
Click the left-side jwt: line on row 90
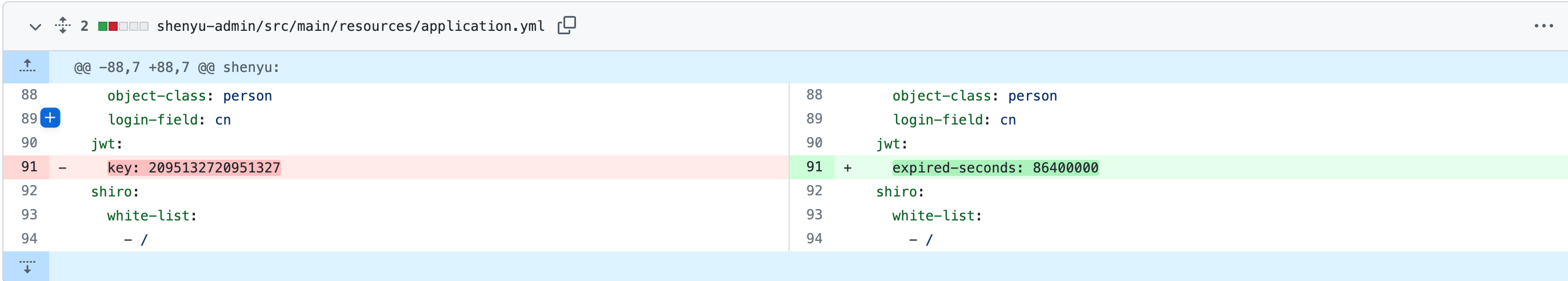coord(107,143)
